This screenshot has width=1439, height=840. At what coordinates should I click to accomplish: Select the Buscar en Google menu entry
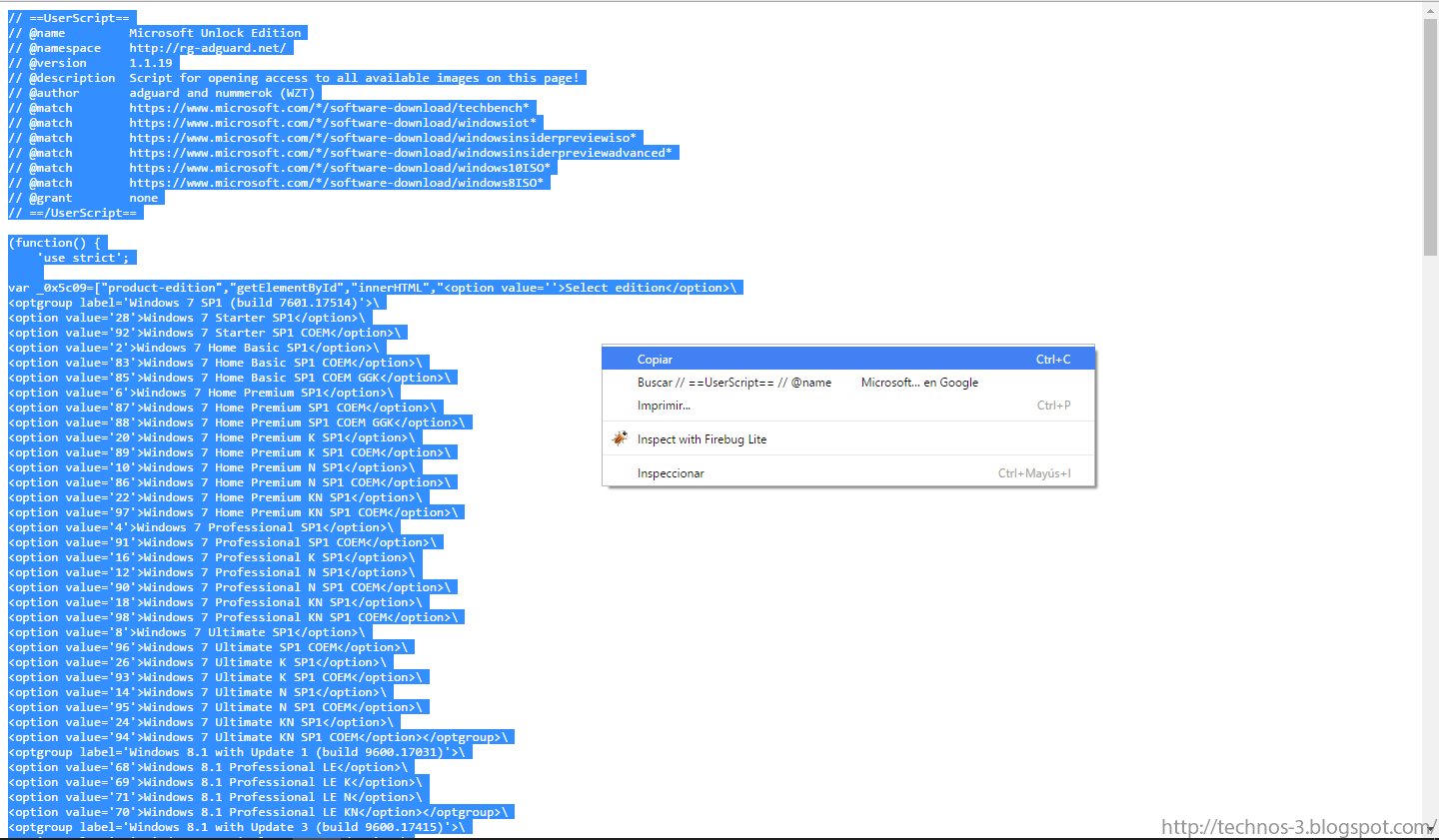click(848, 383)
